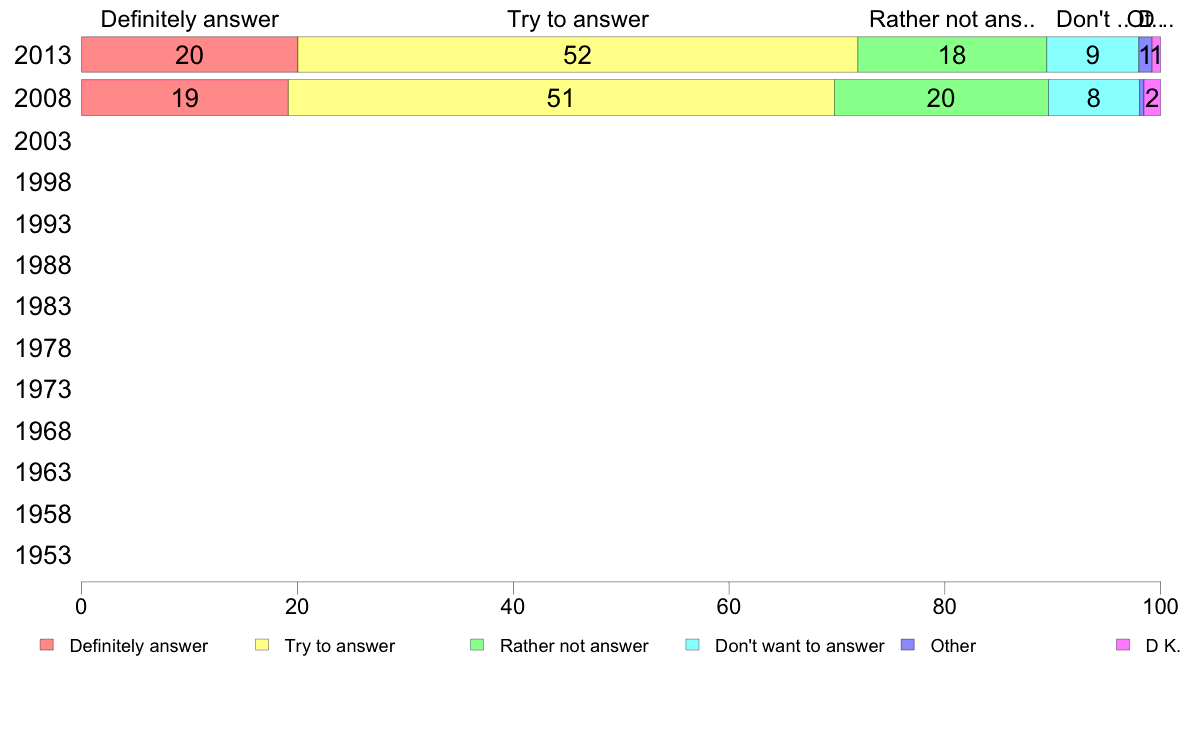Select the 2008 green segment showing 20
Screen dimensions: 1188x736
(941, 98)
